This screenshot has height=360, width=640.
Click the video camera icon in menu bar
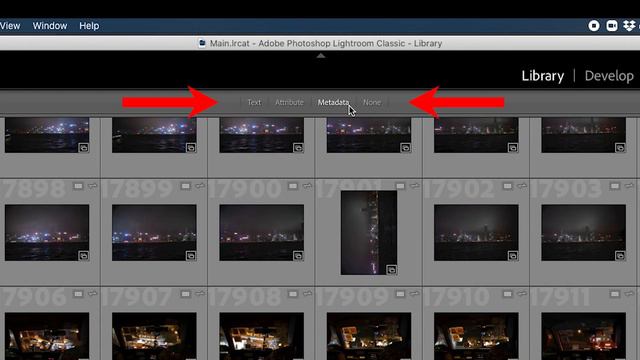click(x=611, y=26)
